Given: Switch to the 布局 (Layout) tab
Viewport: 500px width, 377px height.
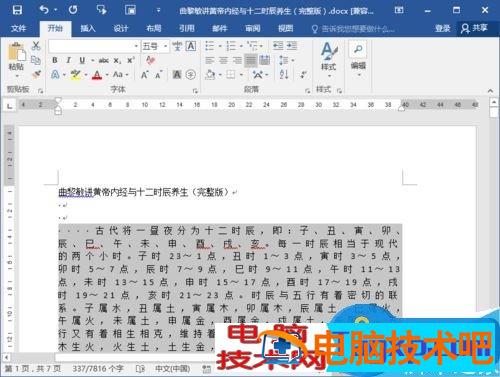Looking at the screenshot, I should pos(154,28).
